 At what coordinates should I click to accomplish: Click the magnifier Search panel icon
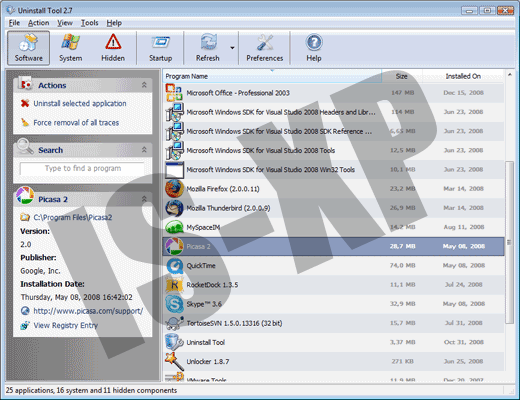(x=25, y=147)
